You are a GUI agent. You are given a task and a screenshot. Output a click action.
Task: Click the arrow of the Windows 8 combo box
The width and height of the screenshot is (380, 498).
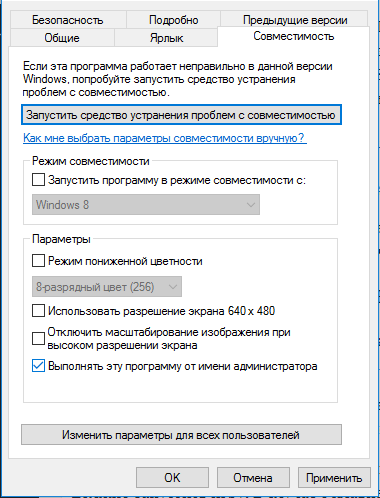pyautogui.click(x=251, y=205)
